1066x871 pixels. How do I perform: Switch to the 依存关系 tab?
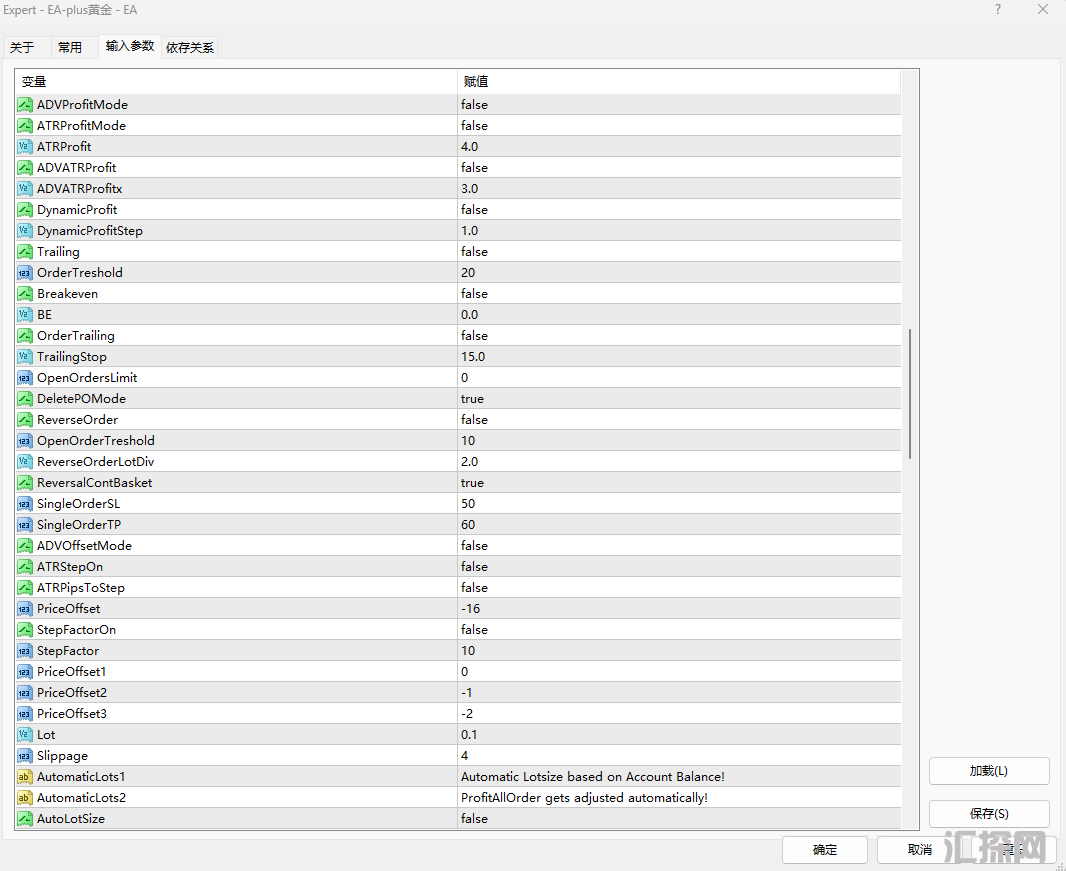point(190,47)
